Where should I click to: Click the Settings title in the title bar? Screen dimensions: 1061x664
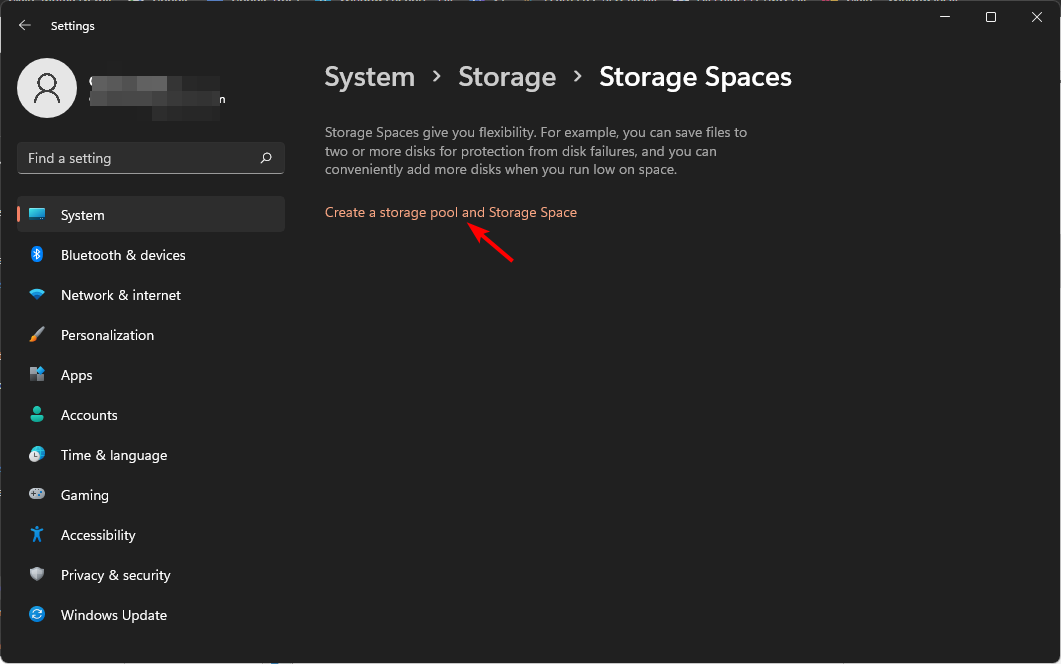tap(72, 25)
